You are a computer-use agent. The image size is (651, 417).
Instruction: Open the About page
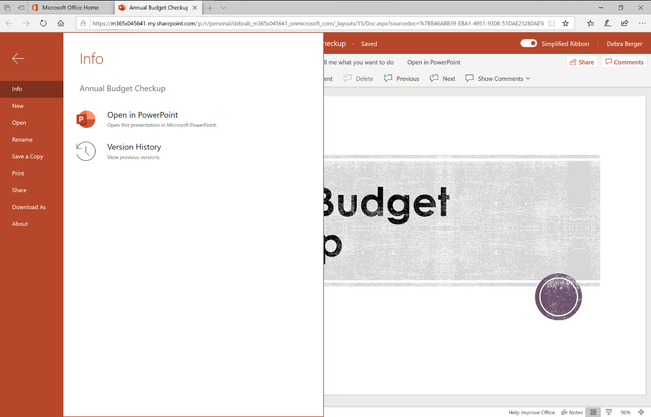click(x=32, y=224)
